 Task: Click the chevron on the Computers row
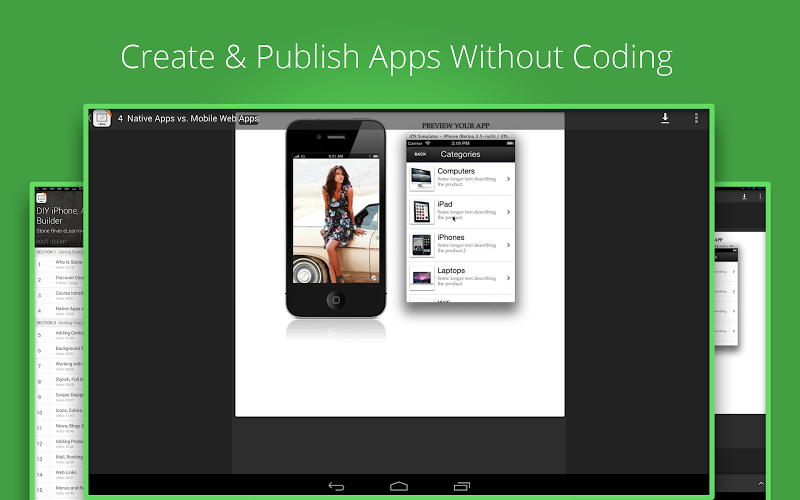pos(508,179)
